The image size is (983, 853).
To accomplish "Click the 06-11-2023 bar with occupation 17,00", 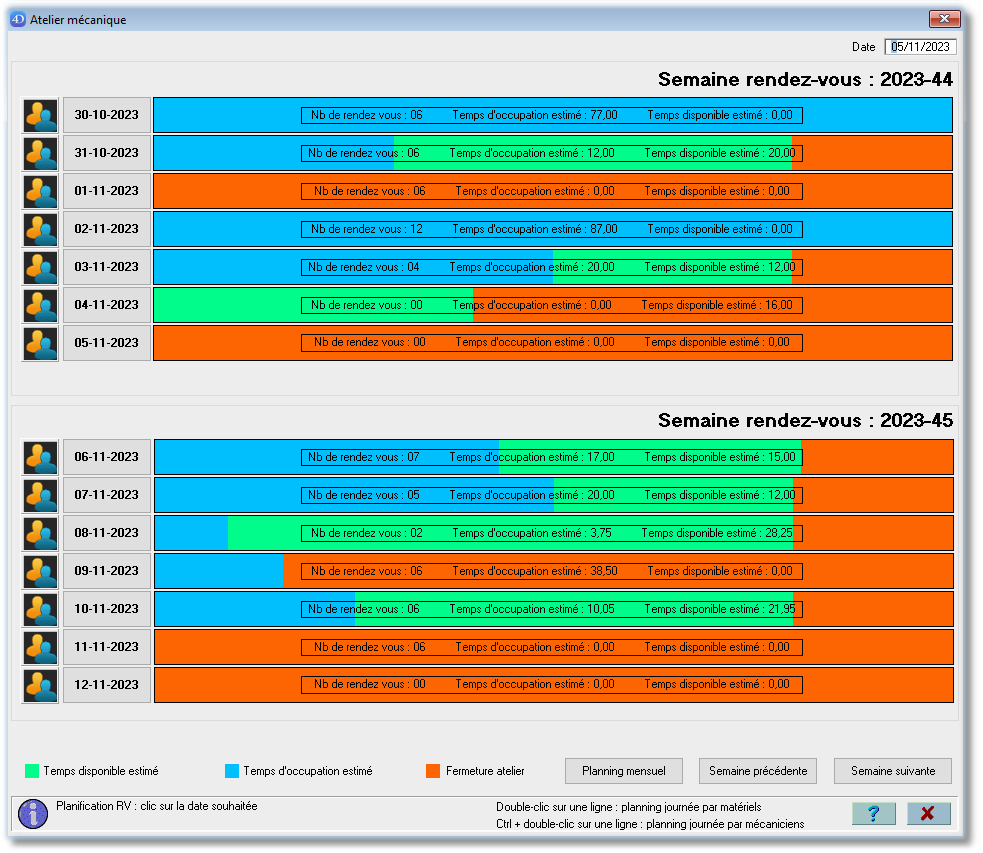I will pos(554,458).
